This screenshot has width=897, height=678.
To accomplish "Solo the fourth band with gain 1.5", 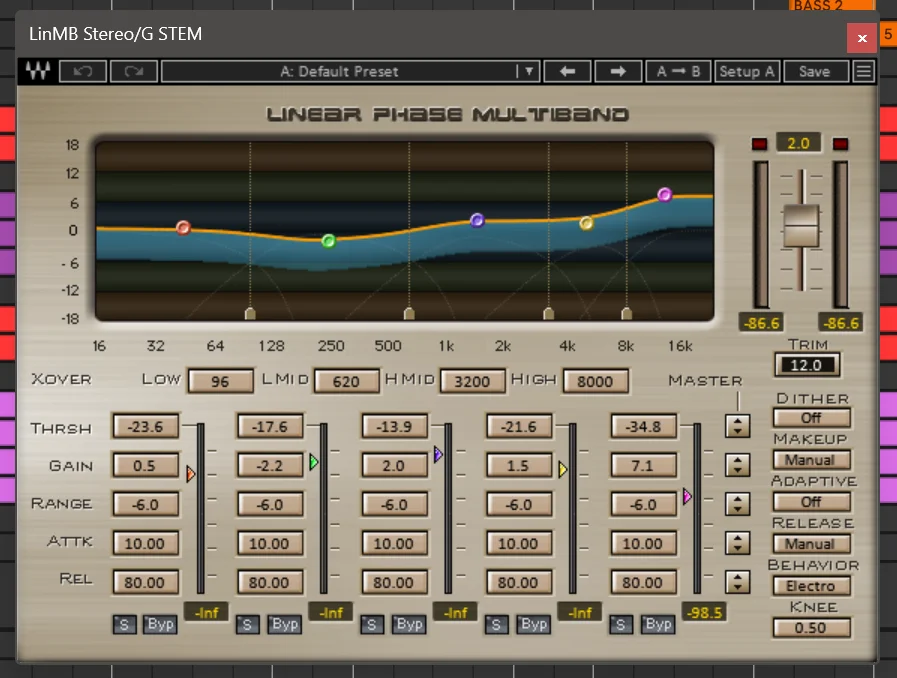I will point(496,624).
